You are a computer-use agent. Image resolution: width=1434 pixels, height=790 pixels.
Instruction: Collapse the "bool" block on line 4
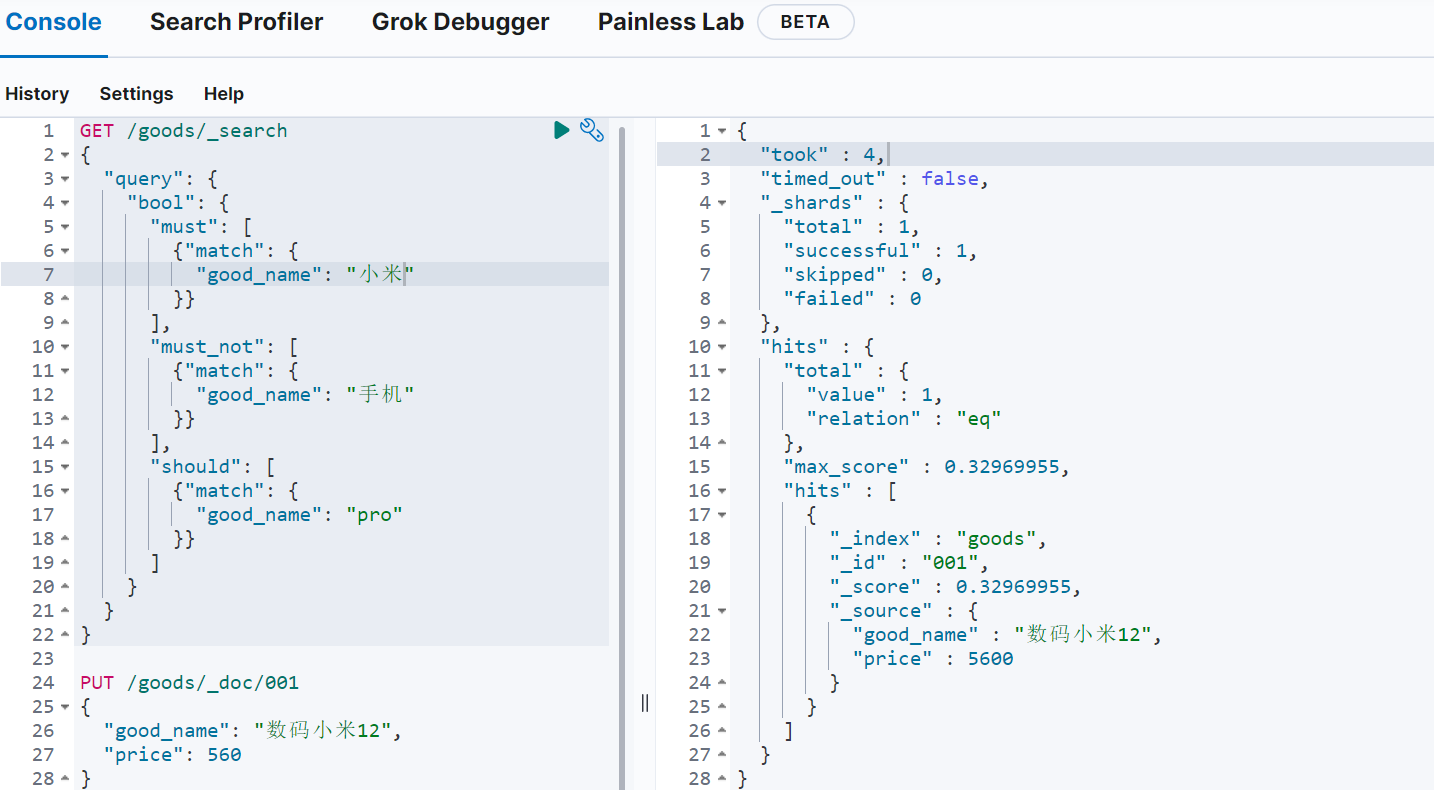(x=65, y=203)
